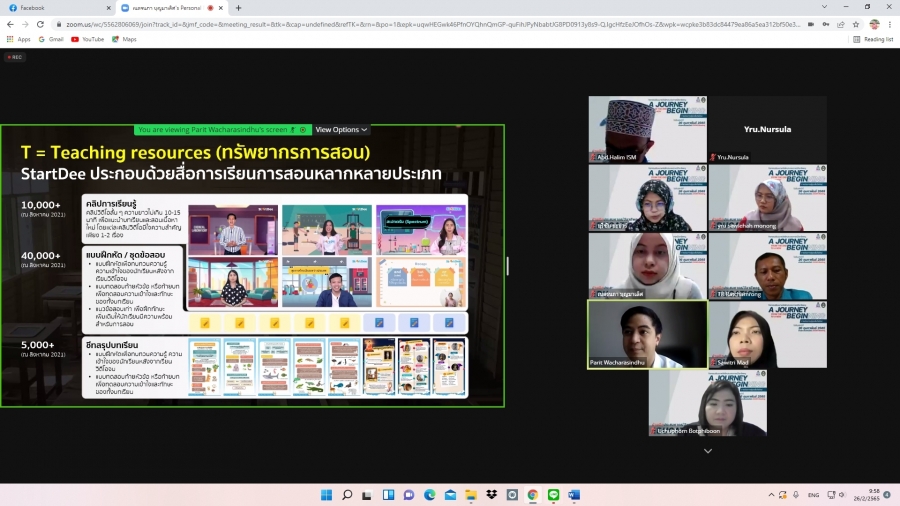Expand next page of participant videos

click(708, 451)
